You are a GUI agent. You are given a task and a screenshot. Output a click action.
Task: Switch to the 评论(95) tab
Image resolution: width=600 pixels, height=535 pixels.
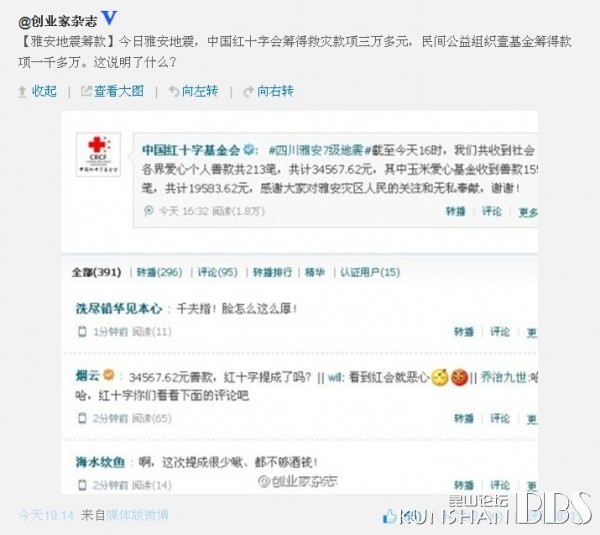coord(217,272)
